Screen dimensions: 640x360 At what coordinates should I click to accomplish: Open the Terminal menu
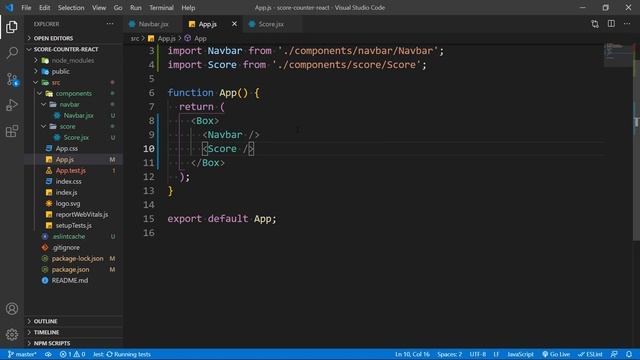161,8
